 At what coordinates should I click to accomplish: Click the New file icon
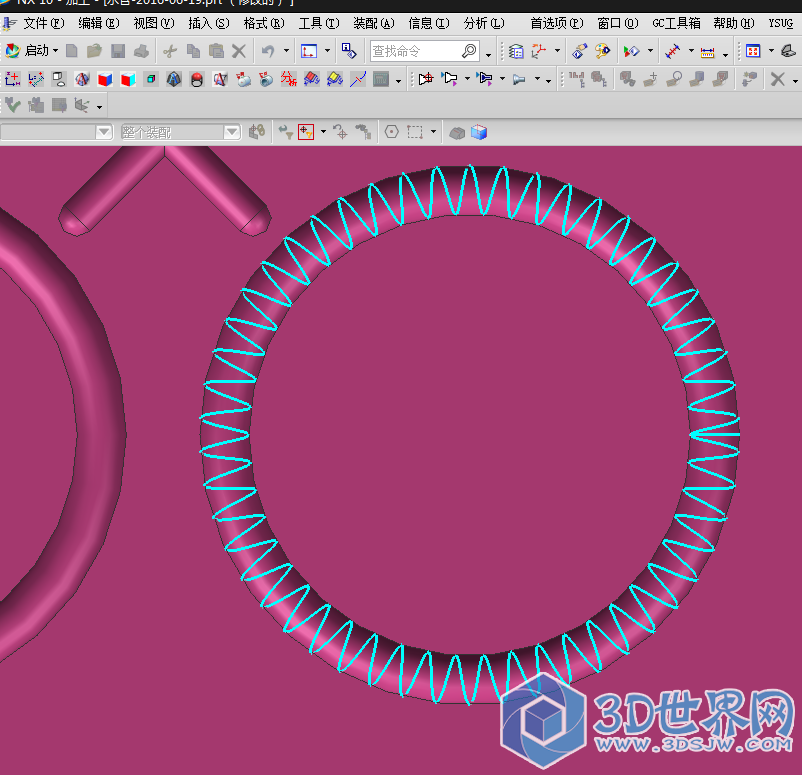[x=72, y=51]
